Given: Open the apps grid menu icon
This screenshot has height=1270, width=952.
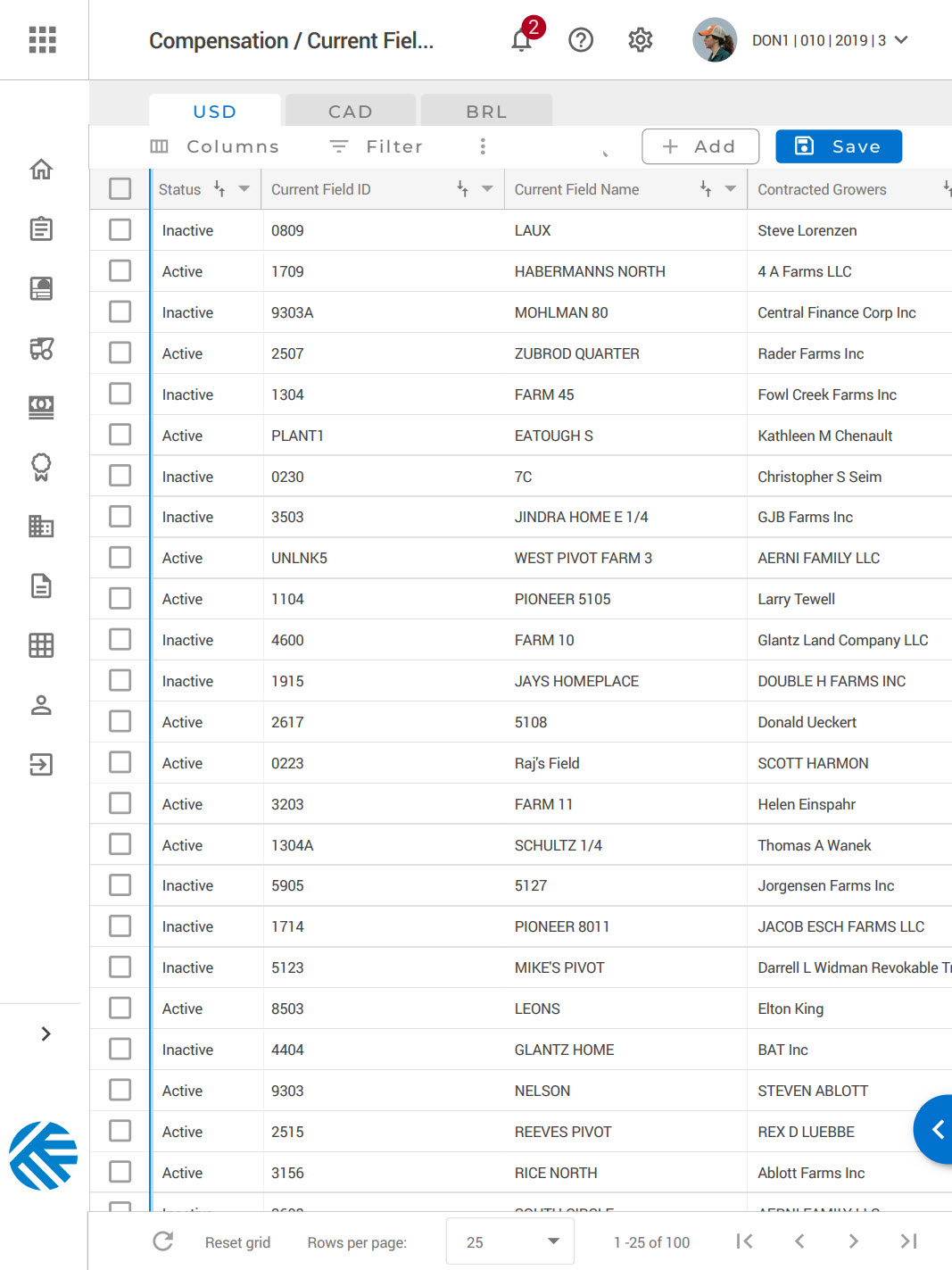Looking at the screenshot, I should (x=42, y=40).
